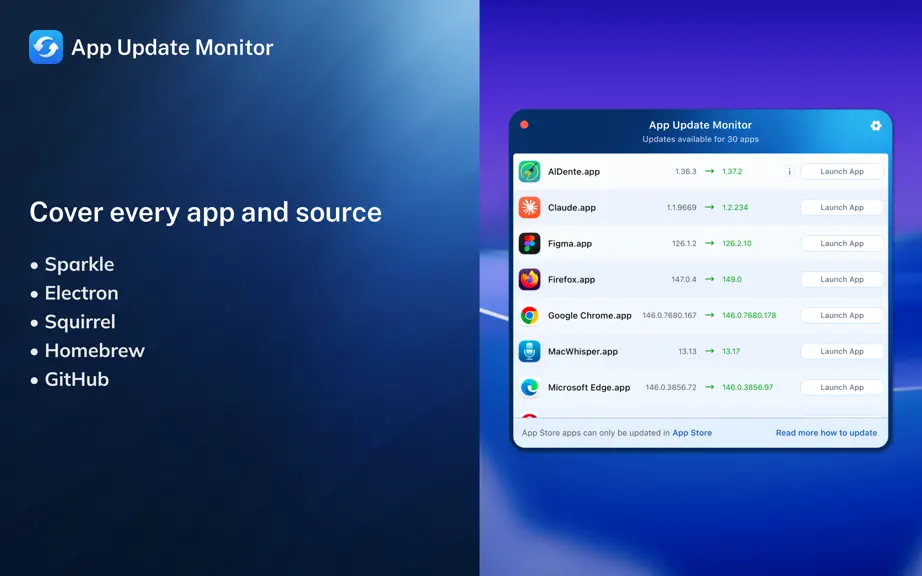Click 'Updates available for 30 apps' subtitle
This screenshot has height=576, width=922.
tap(700, 139)
